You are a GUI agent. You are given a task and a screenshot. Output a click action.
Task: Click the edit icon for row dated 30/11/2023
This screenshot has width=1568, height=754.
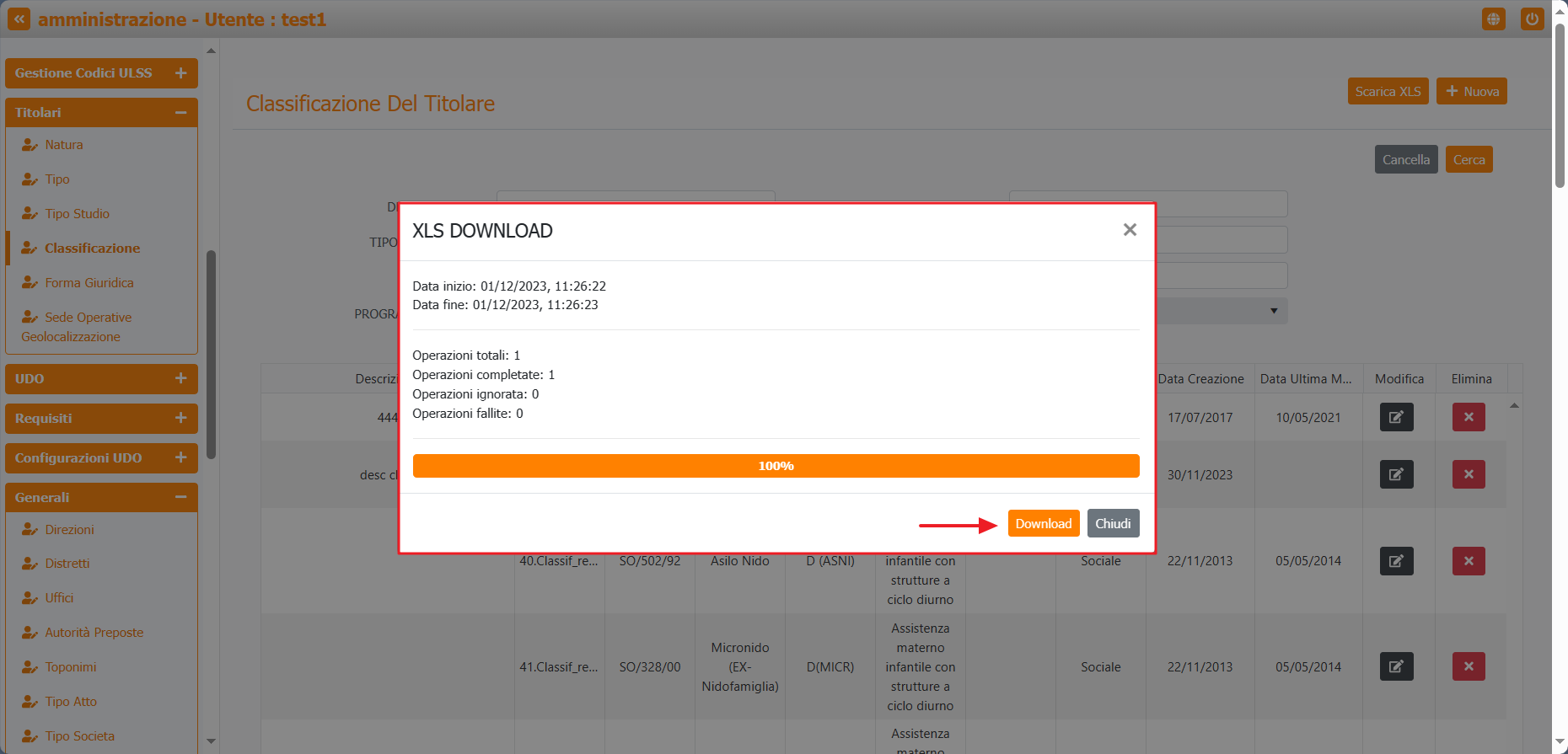pos(1396,474)
